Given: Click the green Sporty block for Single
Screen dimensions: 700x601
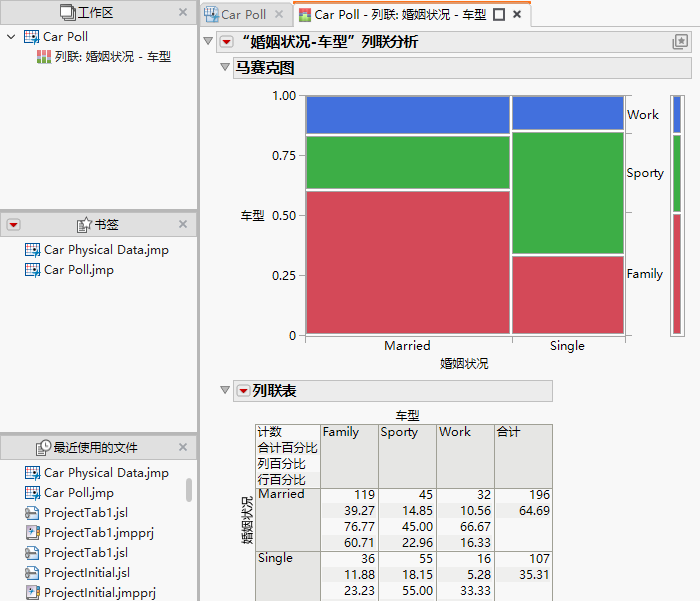Looking at the screenshot, I should point(568,193).
